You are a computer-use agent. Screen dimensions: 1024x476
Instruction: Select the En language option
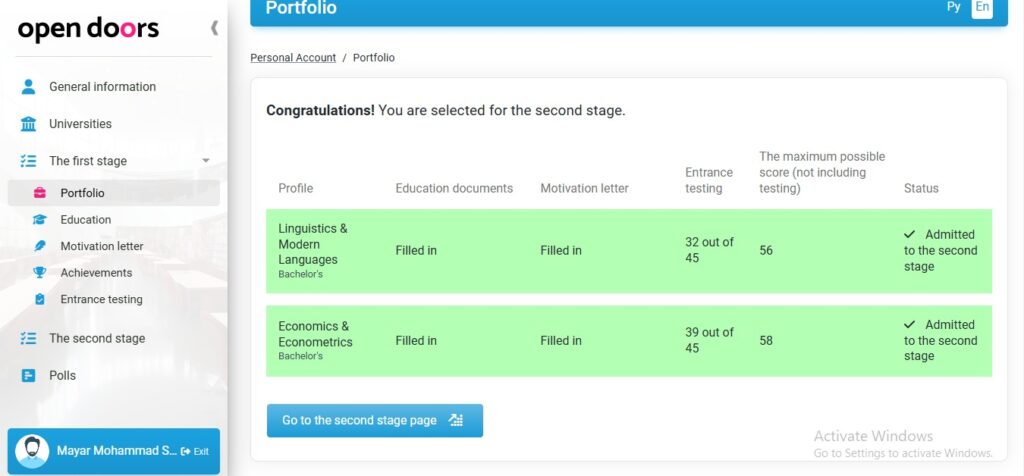point(982,7)
